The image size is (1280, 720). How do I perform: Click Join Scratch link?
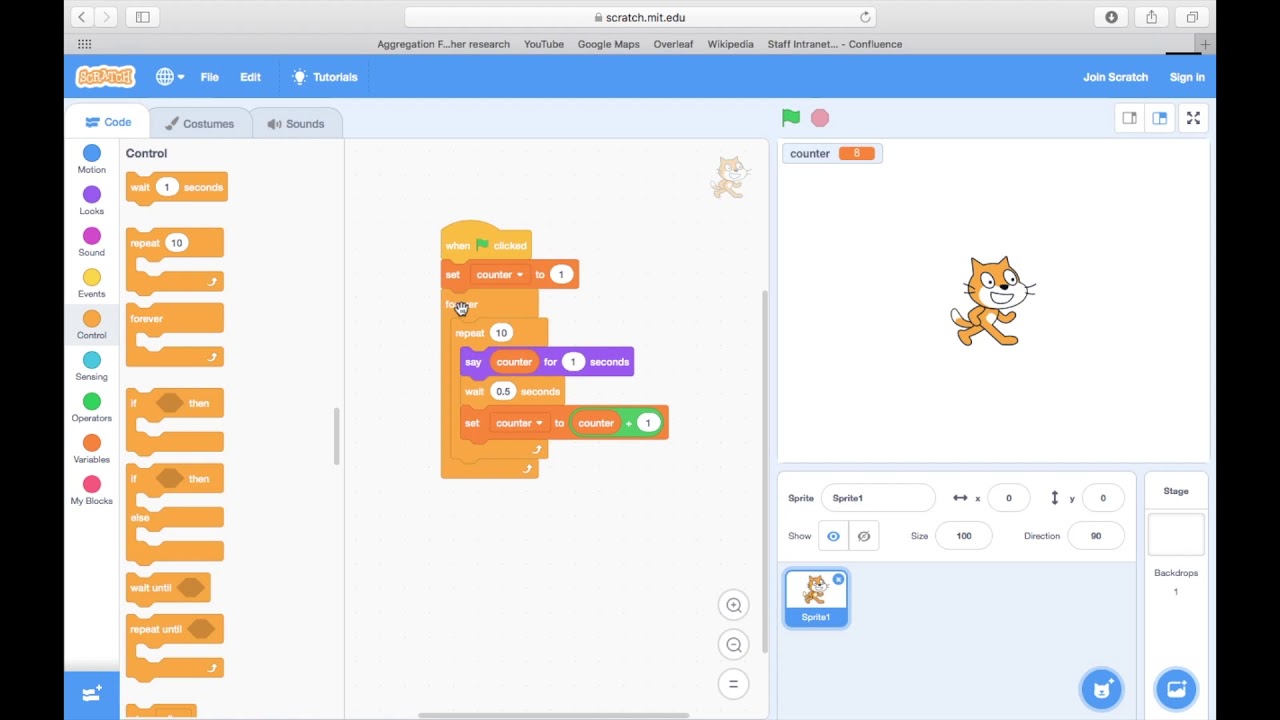click(1115, 77)
